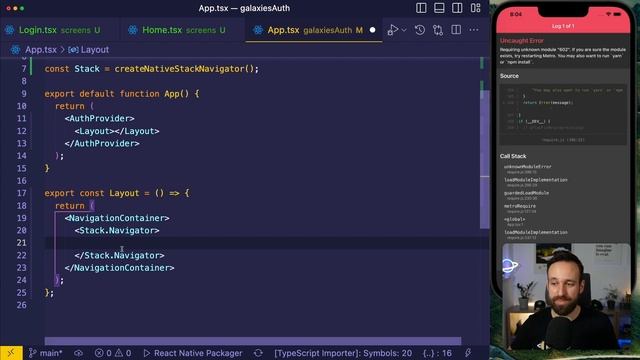Click the Call Stack heading in simulator
Image resolution: width=640 pixels, height=360 pixels.
(x=513, y=156)
